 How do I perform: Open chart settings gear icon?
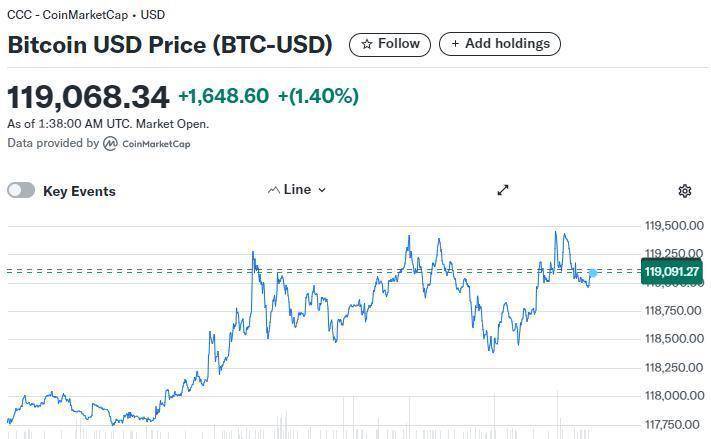[685, 191]
